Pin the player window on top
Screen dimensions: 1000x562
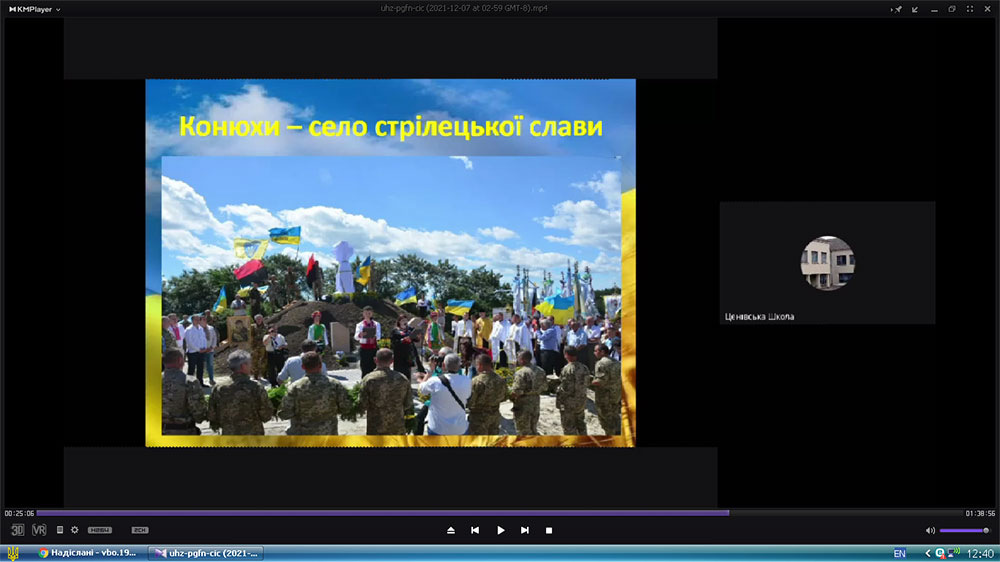click(x=897, y=10)
